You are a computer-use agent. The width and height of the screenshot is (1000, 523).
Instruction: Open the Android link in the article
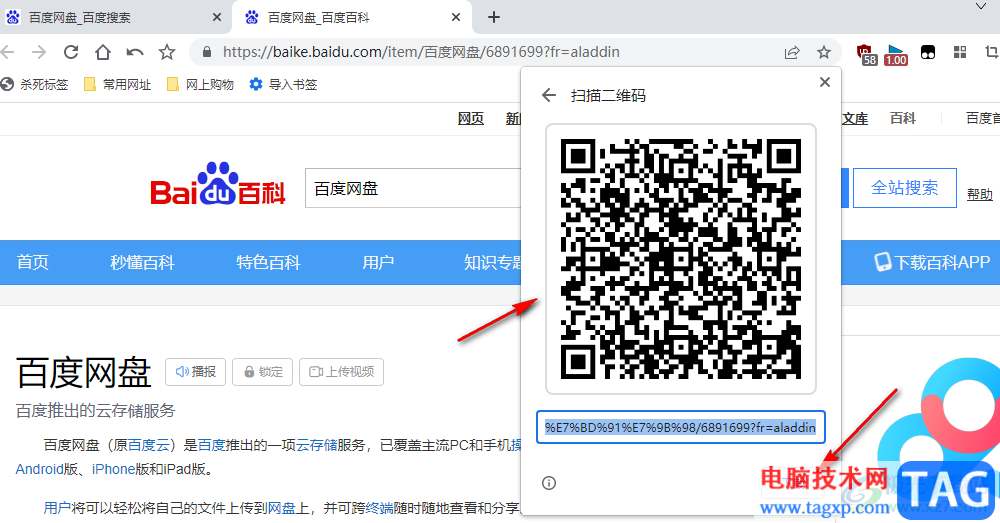(40, 469)
